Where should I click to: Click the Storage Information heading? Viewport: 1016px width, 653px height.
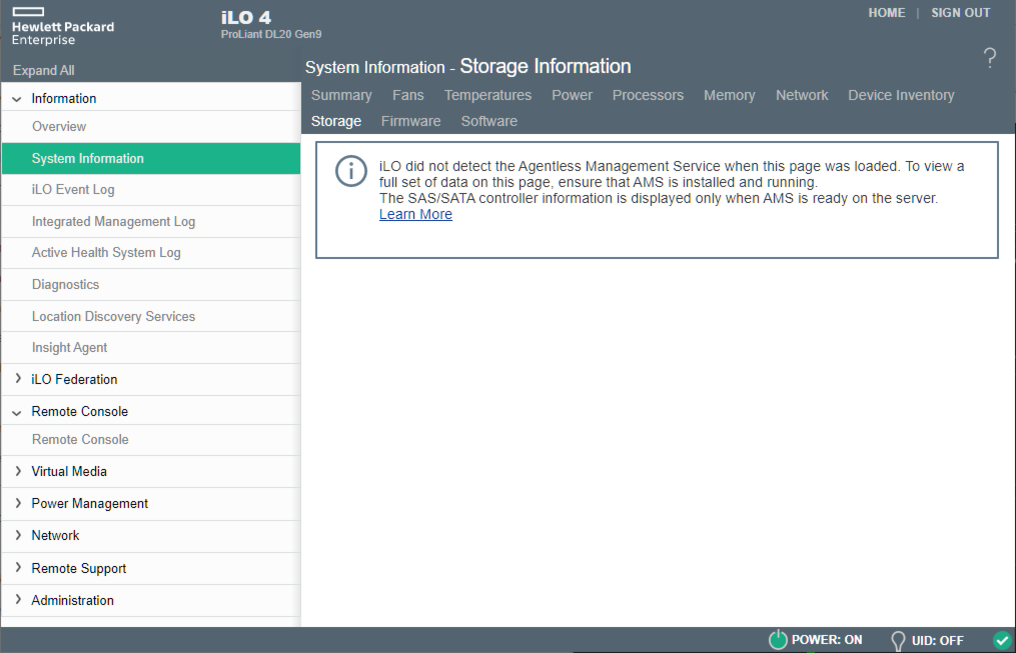point(545,67)
